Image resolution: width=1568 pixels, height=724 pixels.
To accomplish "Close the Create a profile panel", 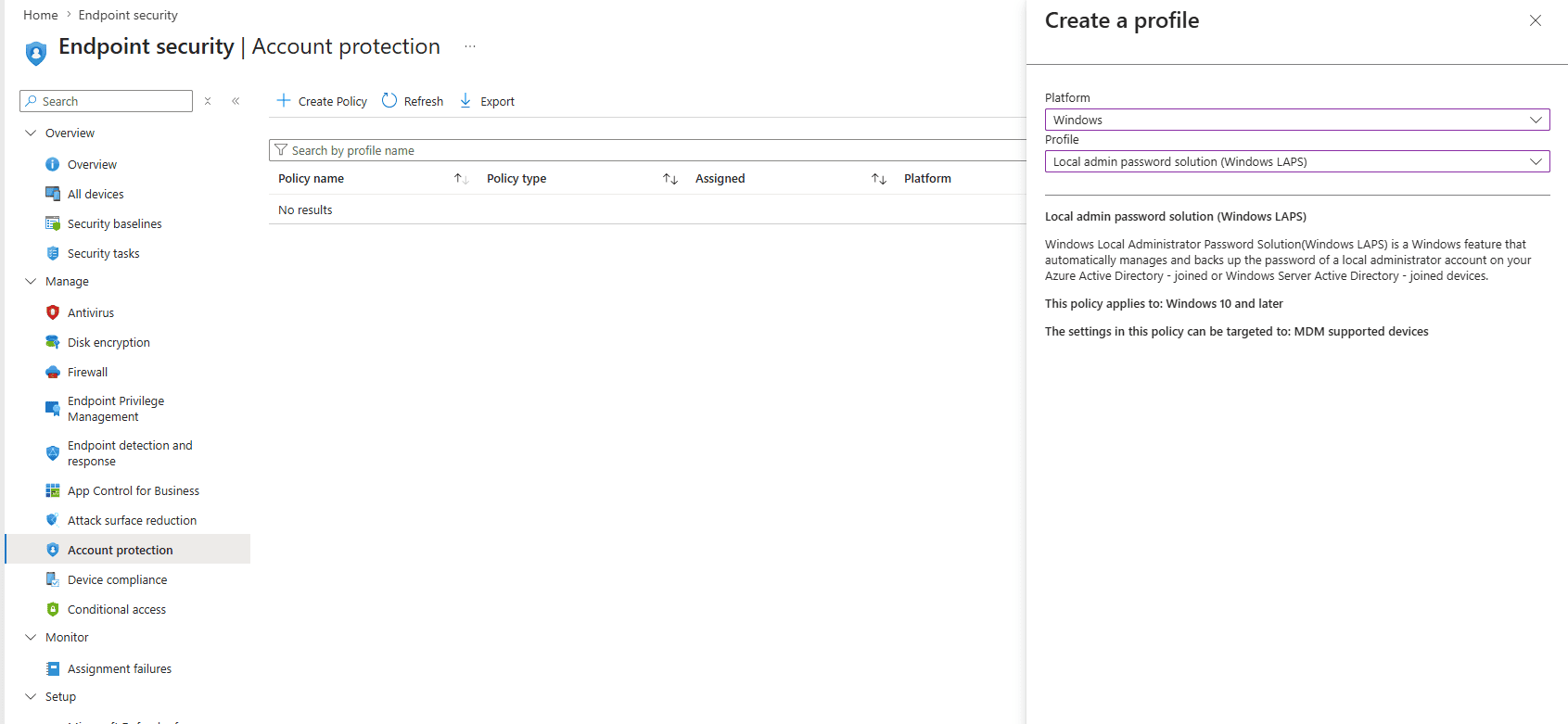I will [1536, 20].
